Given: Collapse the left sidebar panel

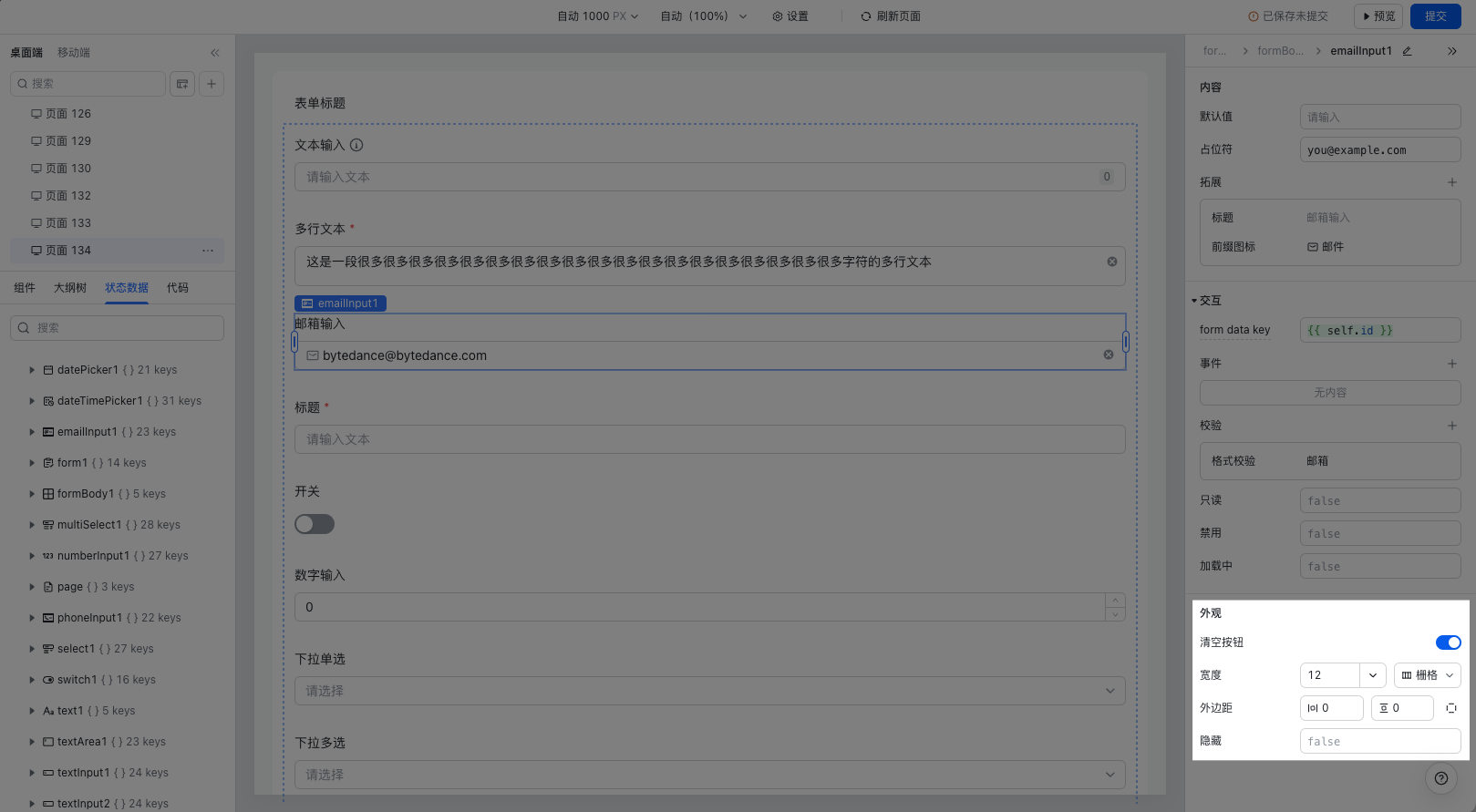Looking at the screenshot, I should [x=215, y=53].
